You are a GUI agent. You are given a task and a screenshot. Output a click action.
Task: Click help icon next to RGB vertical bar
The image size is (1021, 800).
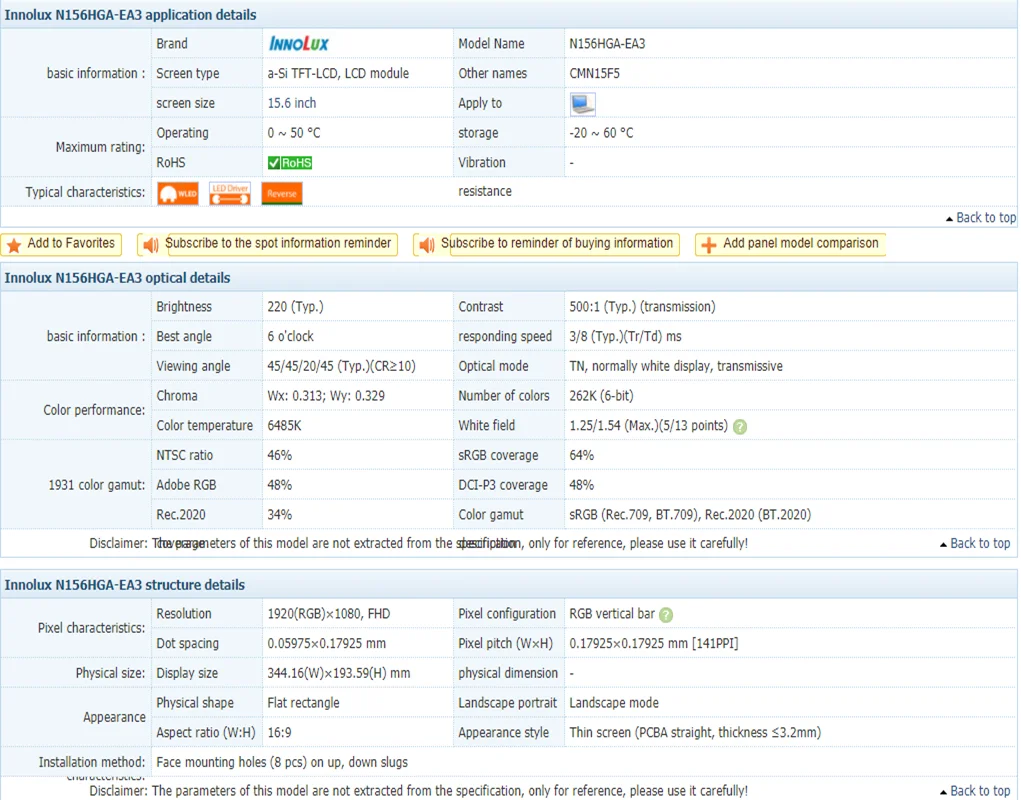point(665,614)
